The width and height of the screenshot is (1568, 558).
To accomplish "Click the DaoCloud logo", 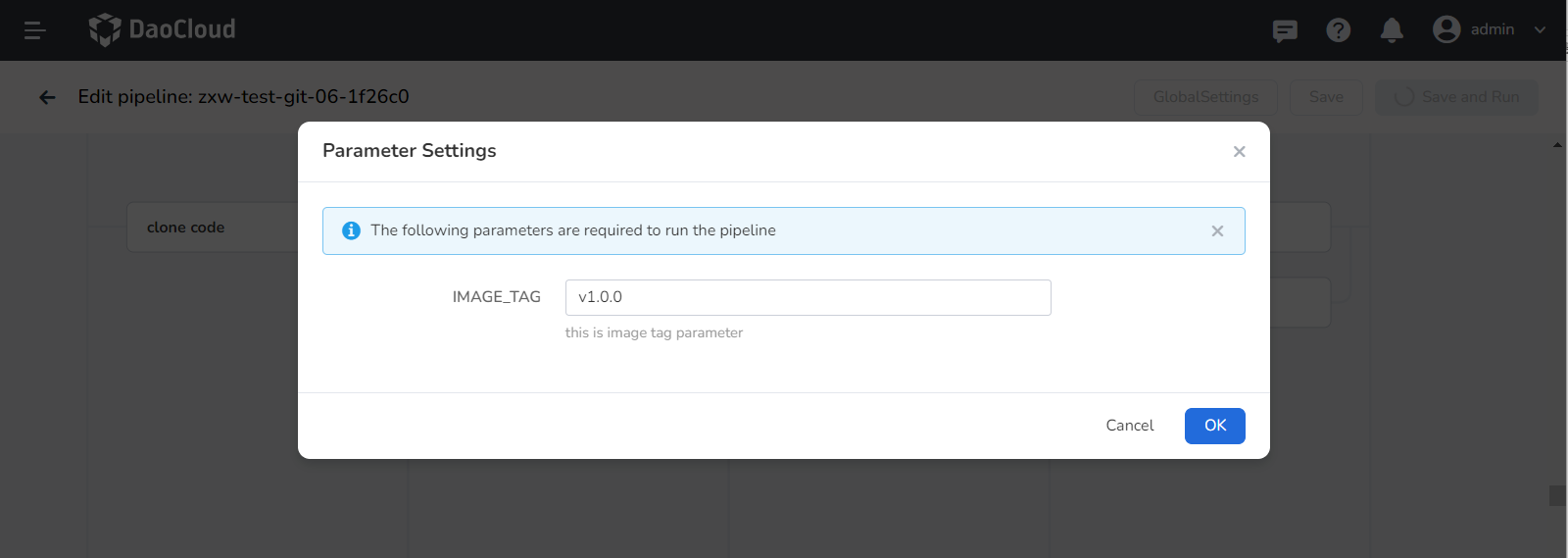I will click(x=163, y=29).
